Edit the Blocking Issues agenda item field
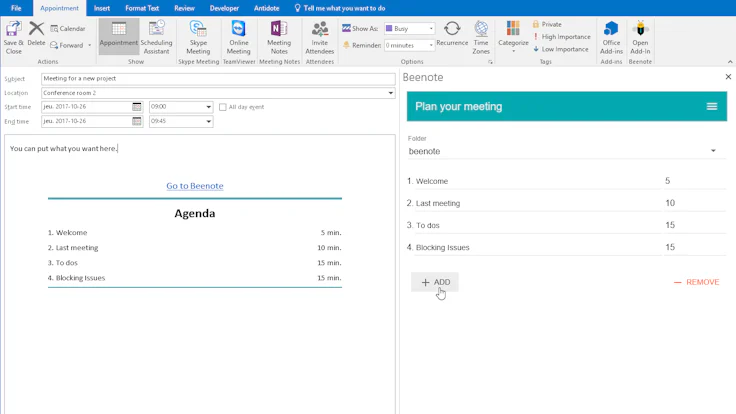 pyautogui.click(x=538, y=247)
